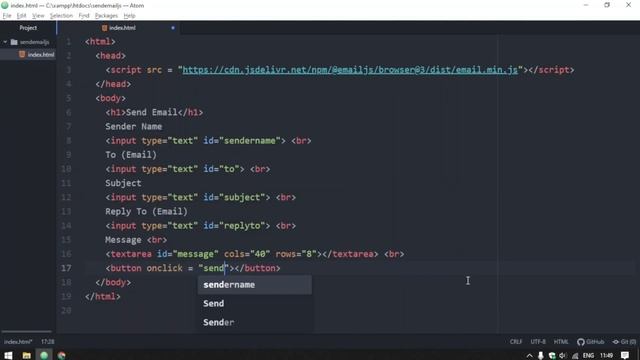This screenshot has width=640, height=360.
Task: Place cursor in the button onclick attribute
Action: click(164, 268)
